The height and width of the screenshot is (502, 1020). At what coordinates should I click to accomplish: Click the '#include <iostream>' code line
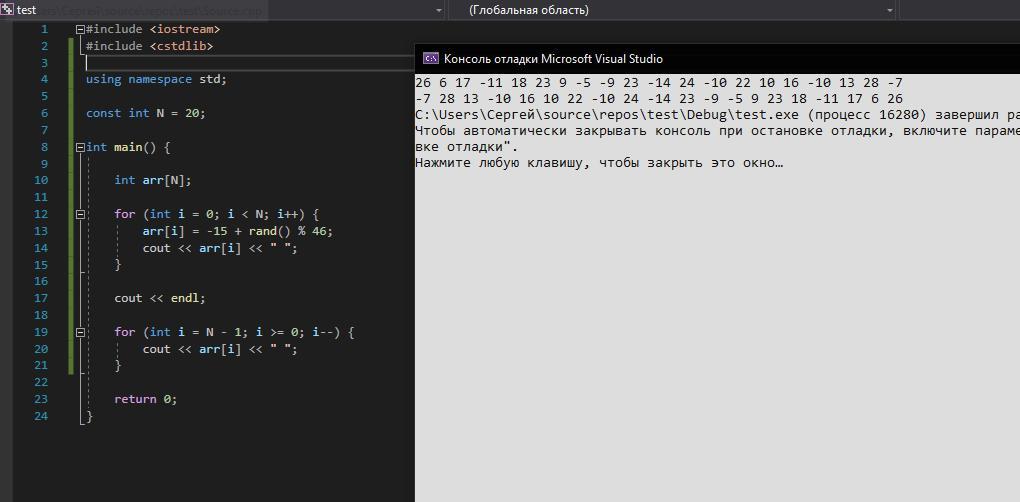tap(153, 29)
